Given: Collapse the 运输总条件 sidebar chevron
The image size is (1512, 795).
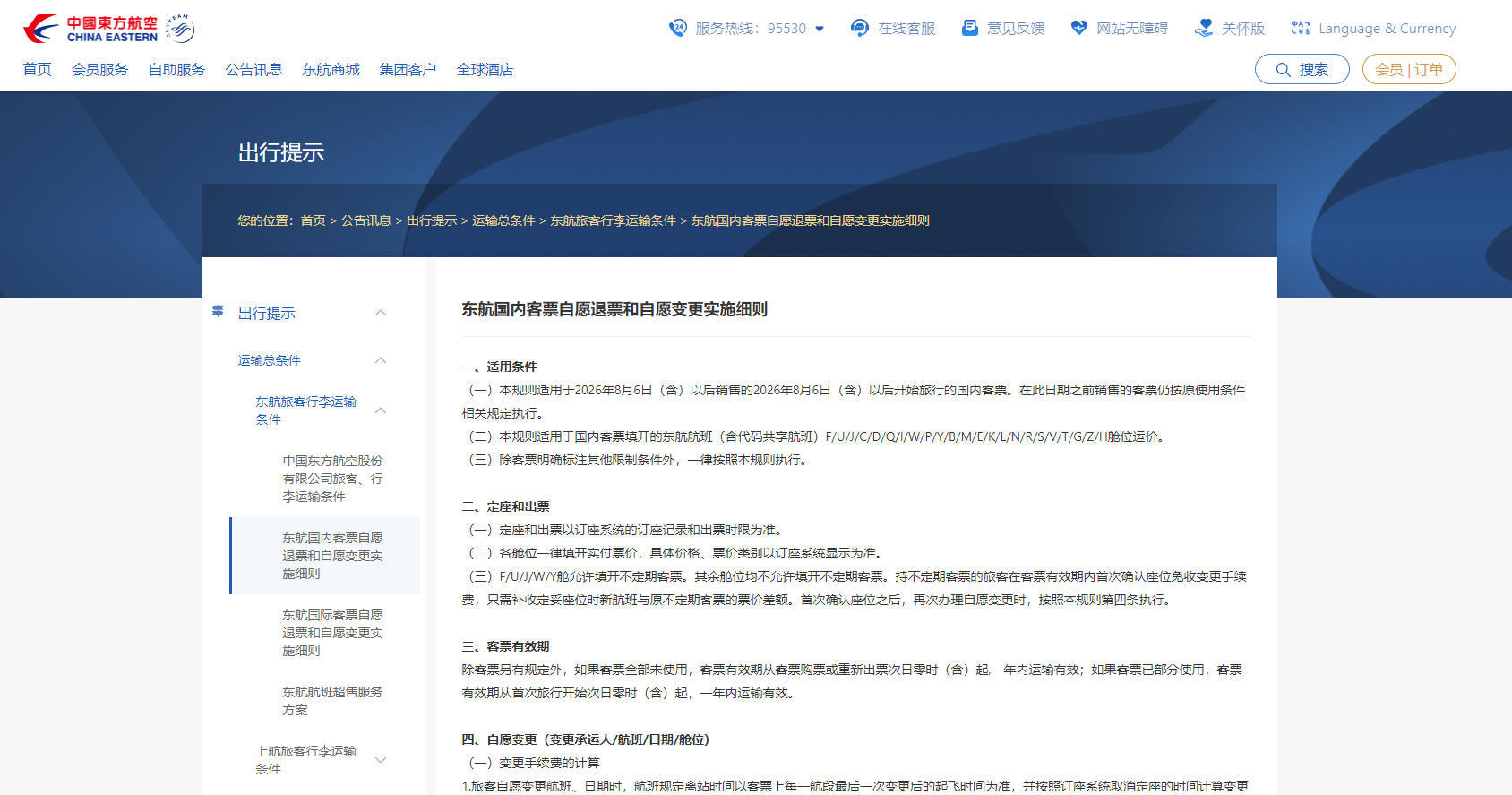Looking at the screenshot, I should (381, 360).
